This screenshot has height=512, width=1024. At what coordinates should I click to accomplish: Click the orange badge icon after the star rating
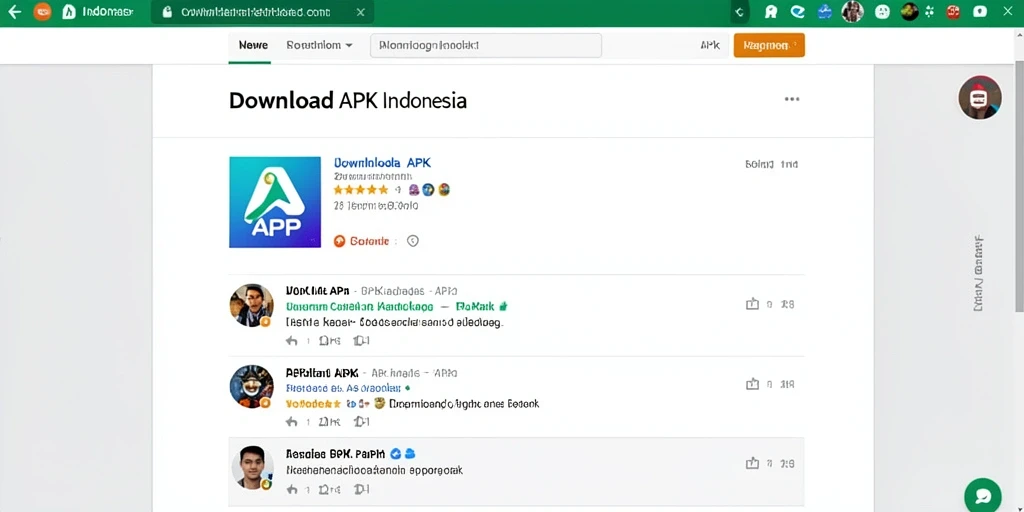[444, 190]
